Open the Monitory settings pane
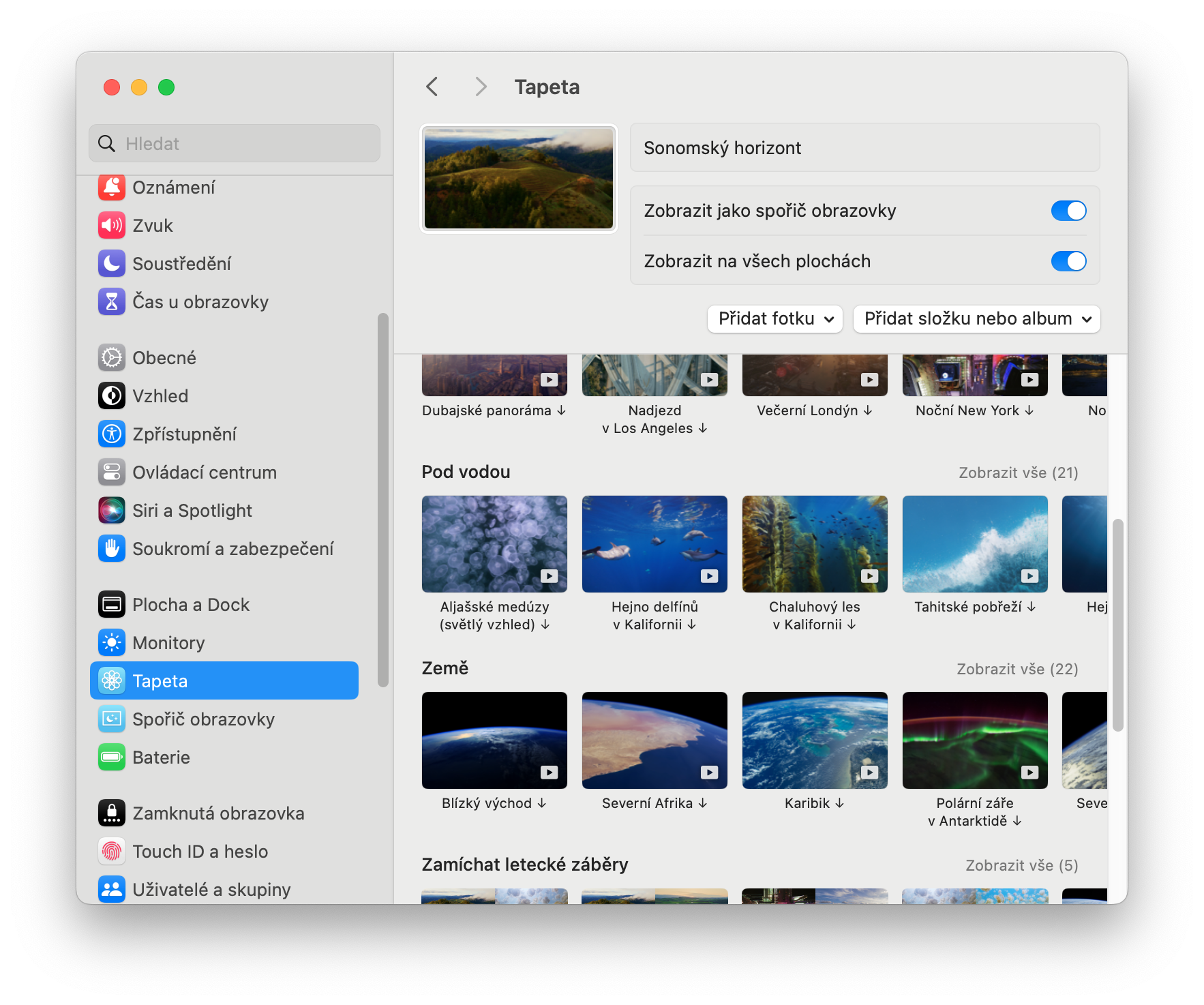1204x1005 pixels. [168, 643]
